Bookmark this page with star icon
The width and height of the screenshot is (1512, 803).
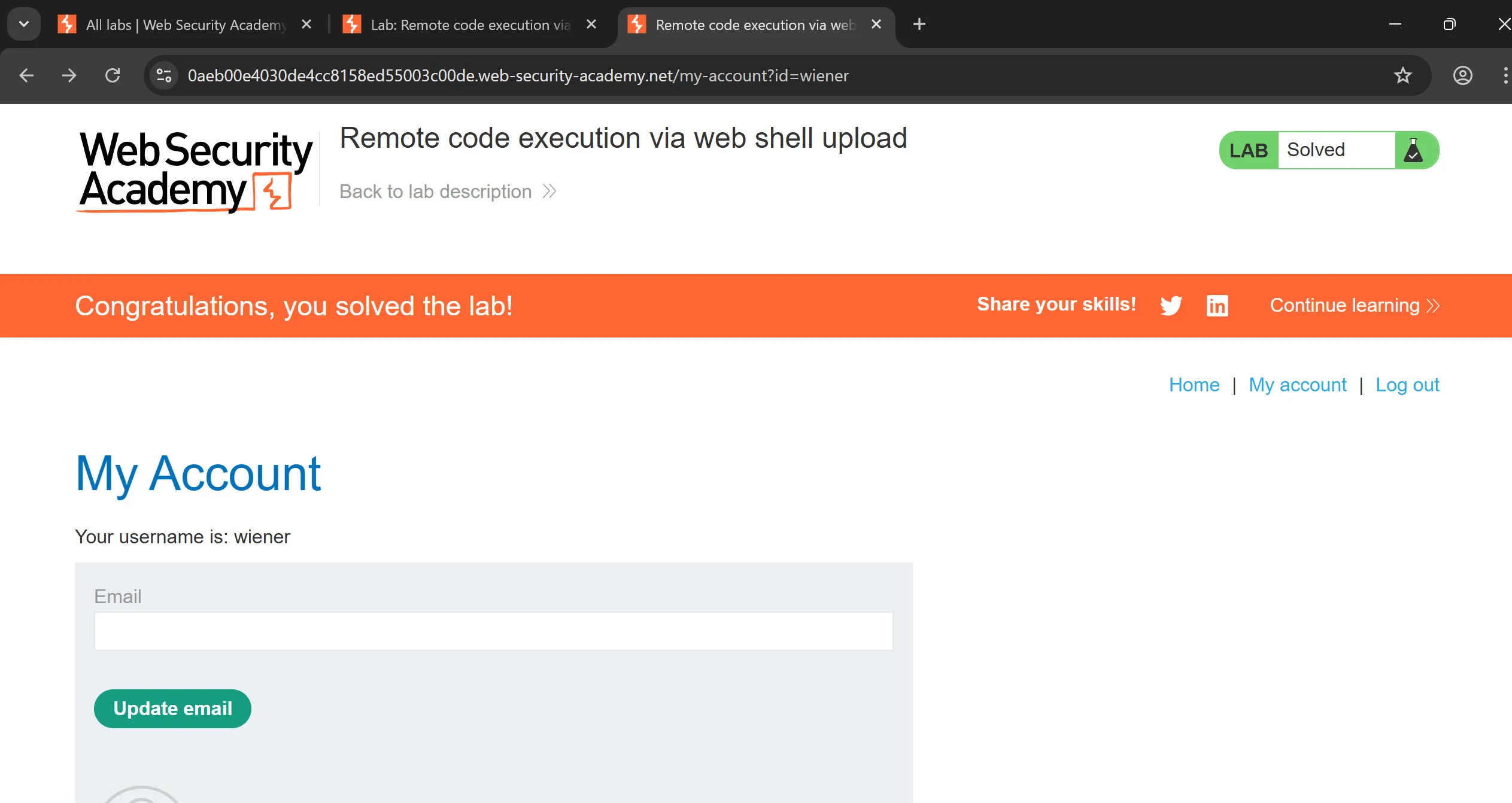(x=1403, y=75)
